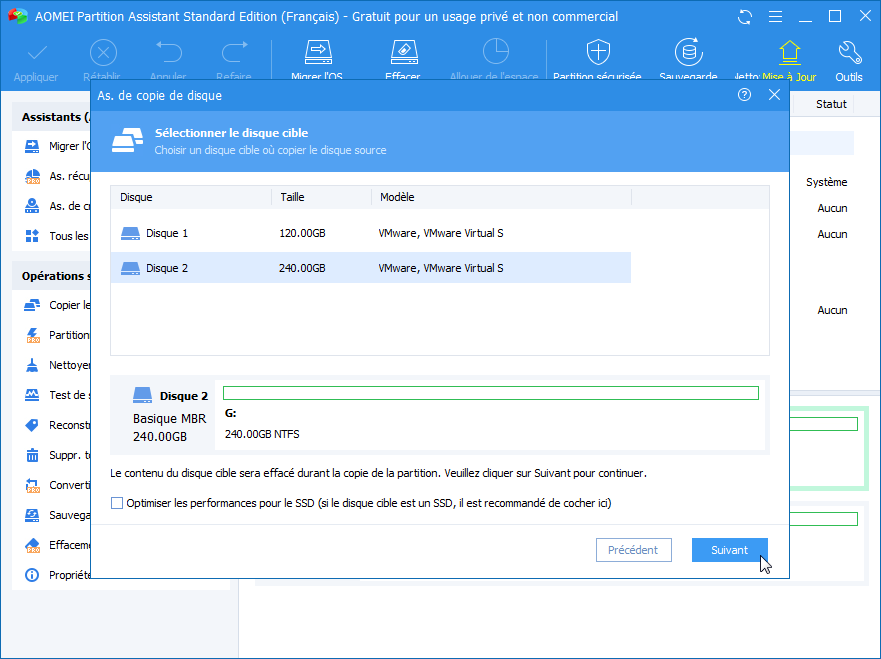Click the Convertir sidebar icon

pyautogui.click(x=32, y=485)
